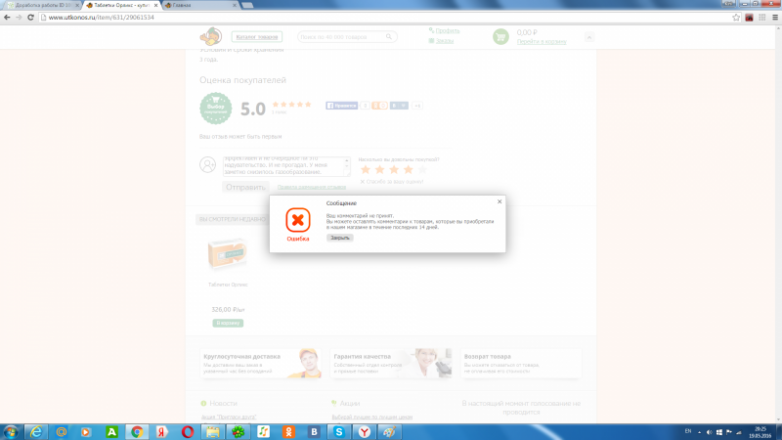Expand the cart dropdown arrow in header

pyautogui.click(x=588, y=37)
